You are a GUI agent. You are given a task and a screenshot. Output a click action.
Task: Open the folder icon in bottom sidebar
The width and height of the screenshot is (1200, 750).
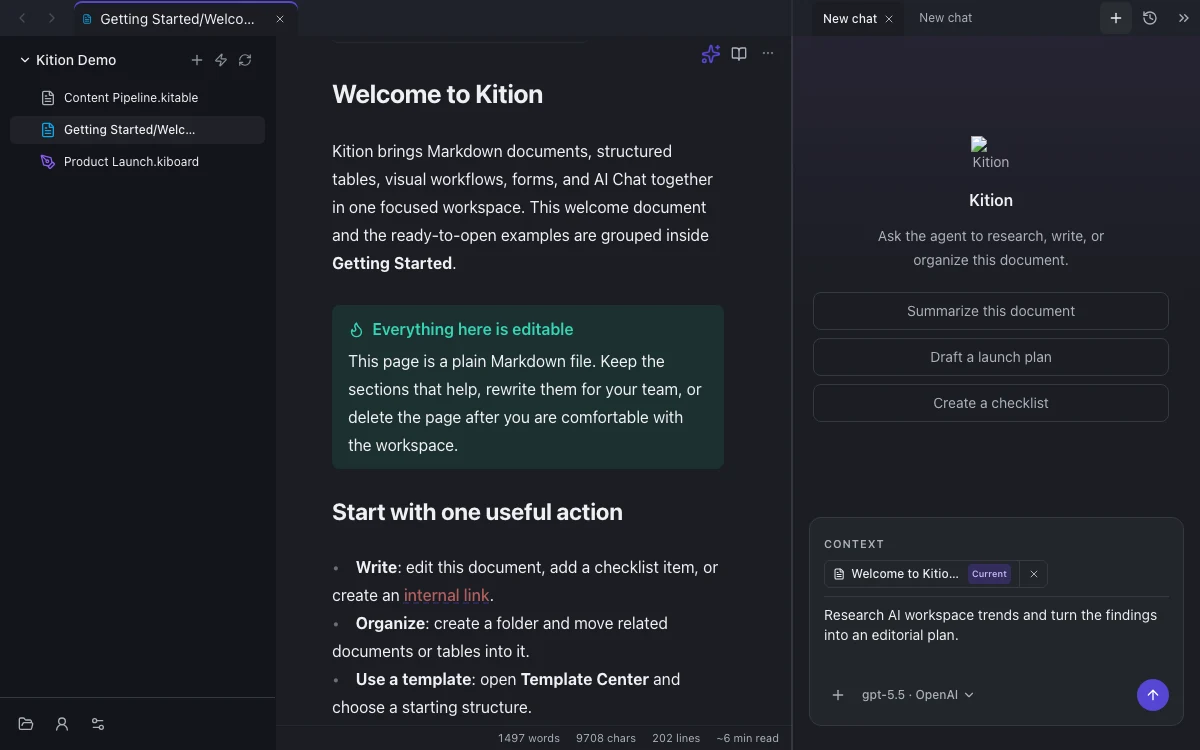(x=26, y=724)
